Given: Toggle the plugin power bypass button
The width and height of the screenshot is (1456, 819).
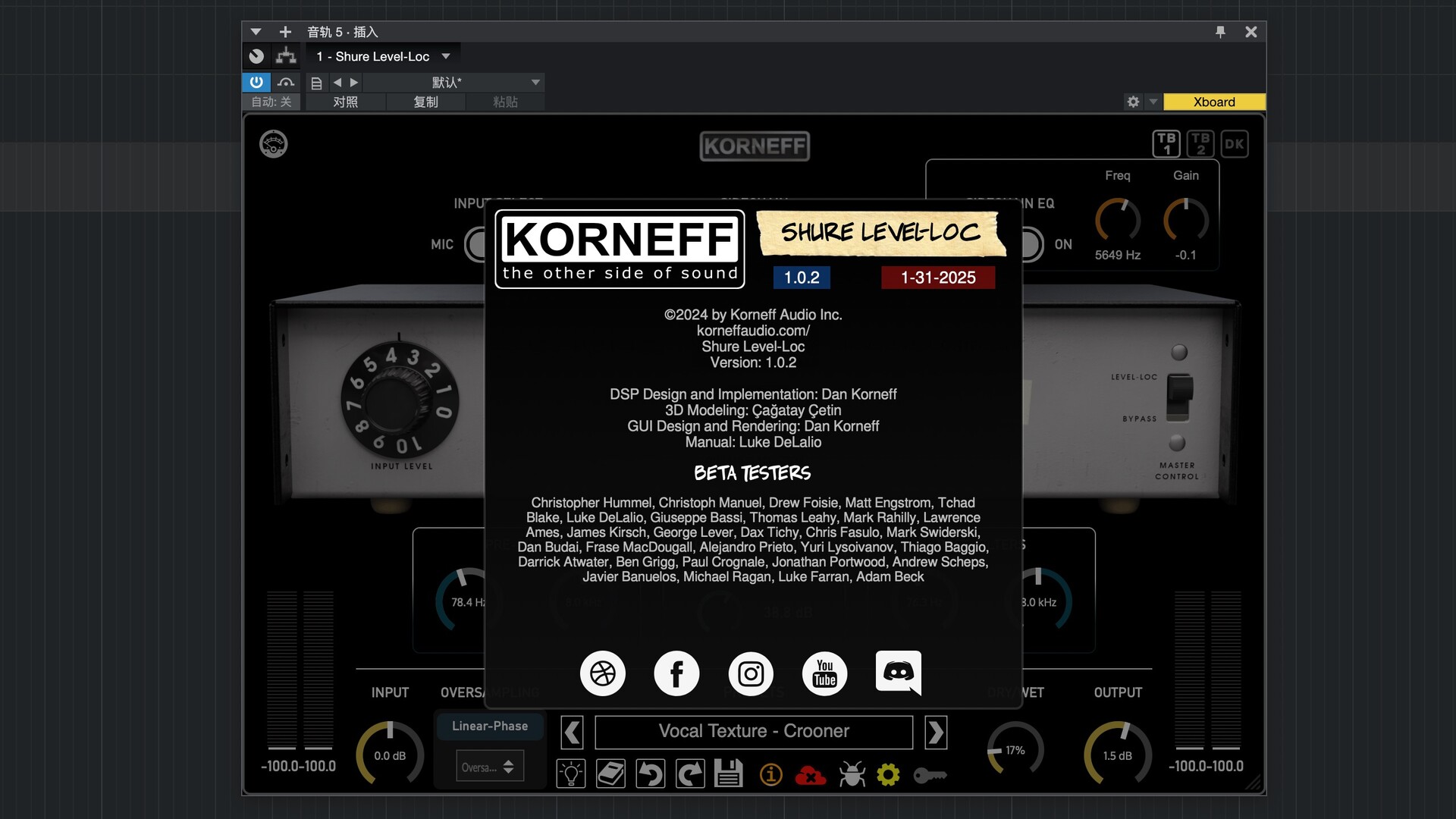Looking at the screenshot, I should pos(256,82).
